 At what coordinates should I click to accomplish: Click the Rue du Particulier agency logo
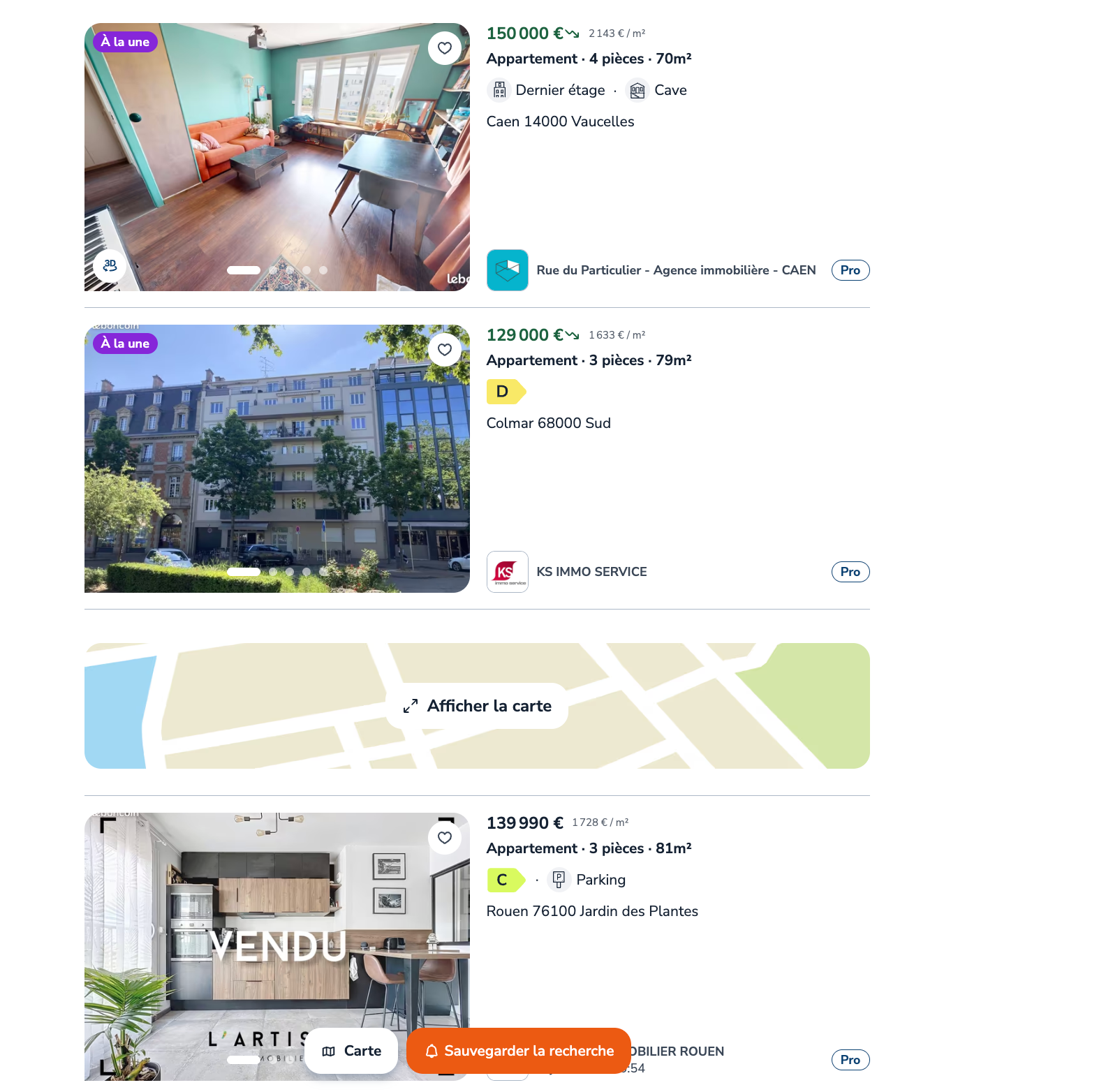508,270
